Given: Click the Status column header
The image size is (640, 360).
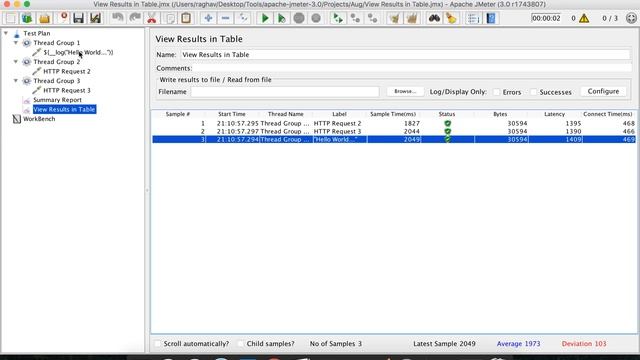Looking at the screenshot, I should click(447, 114).
